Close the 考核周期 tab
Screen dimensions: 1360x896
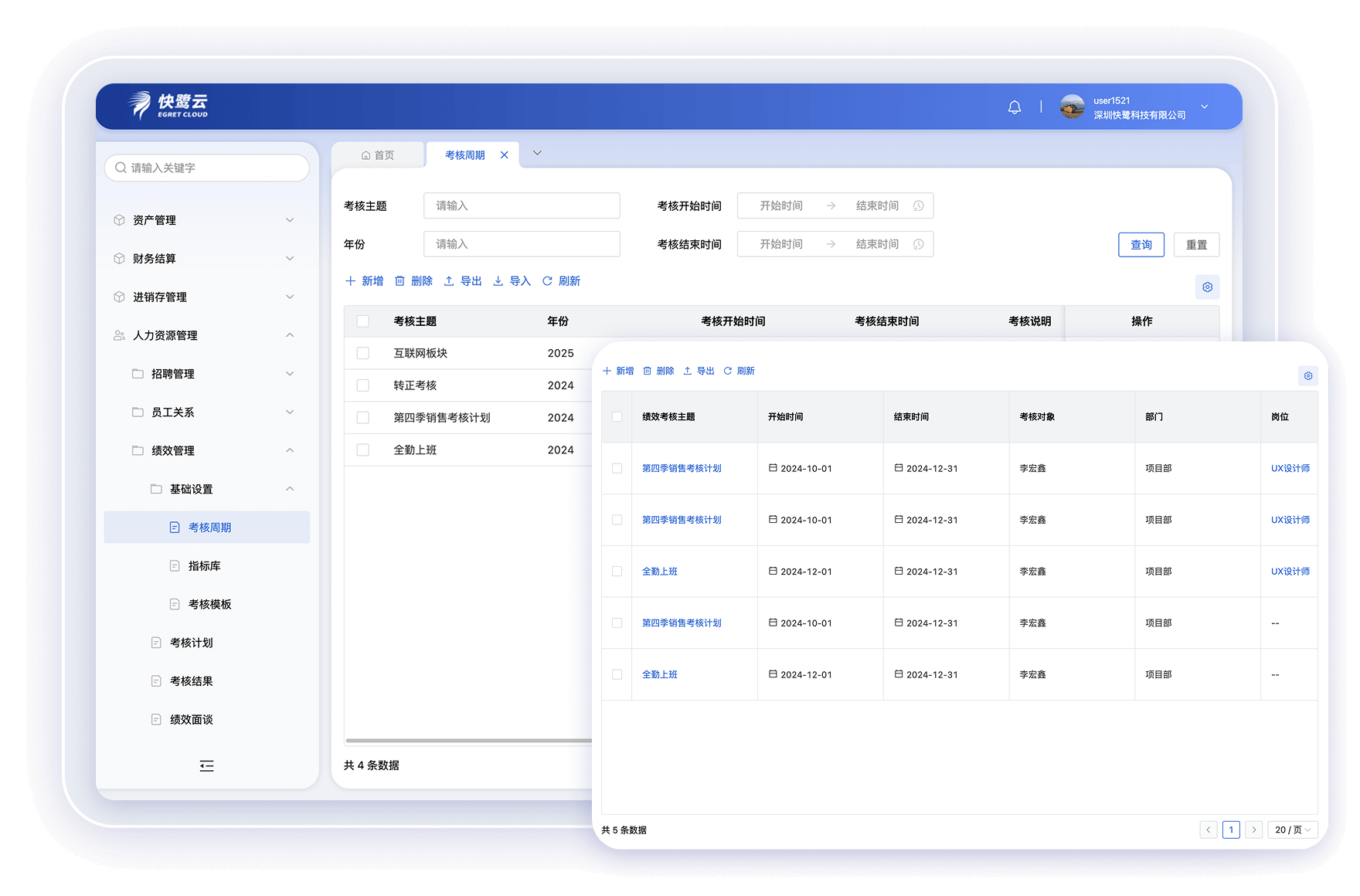click(x=505, y=155)
